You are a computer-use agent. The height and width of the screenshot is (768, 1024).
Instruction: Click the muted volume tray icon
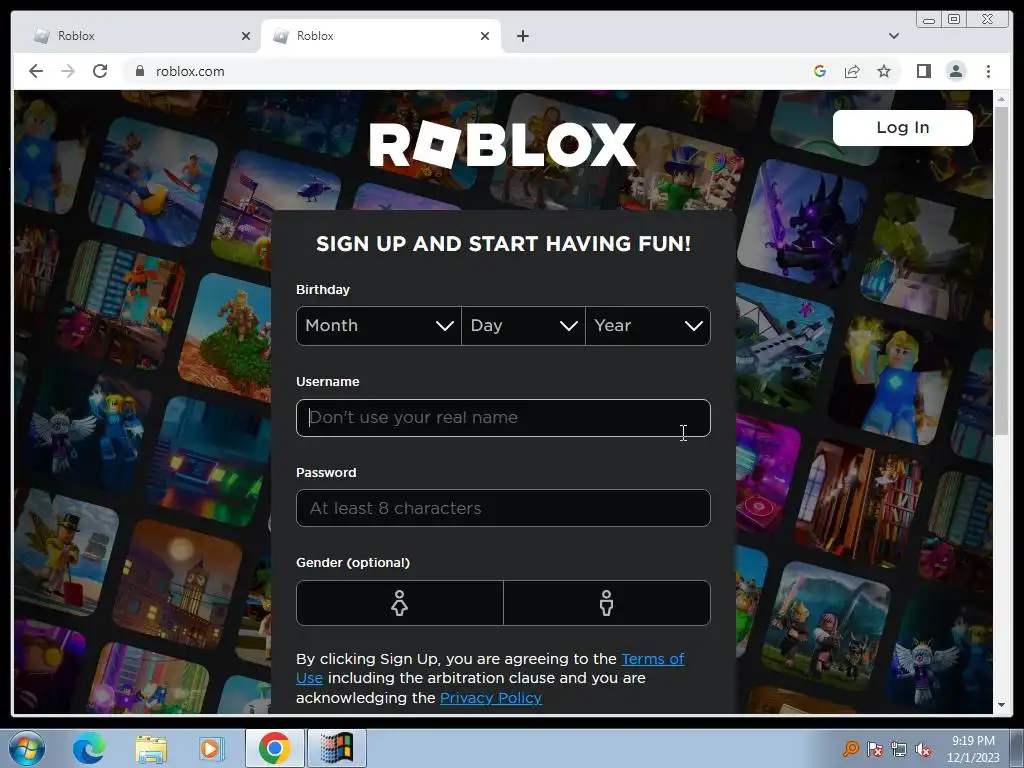click(x=923, y=749)
